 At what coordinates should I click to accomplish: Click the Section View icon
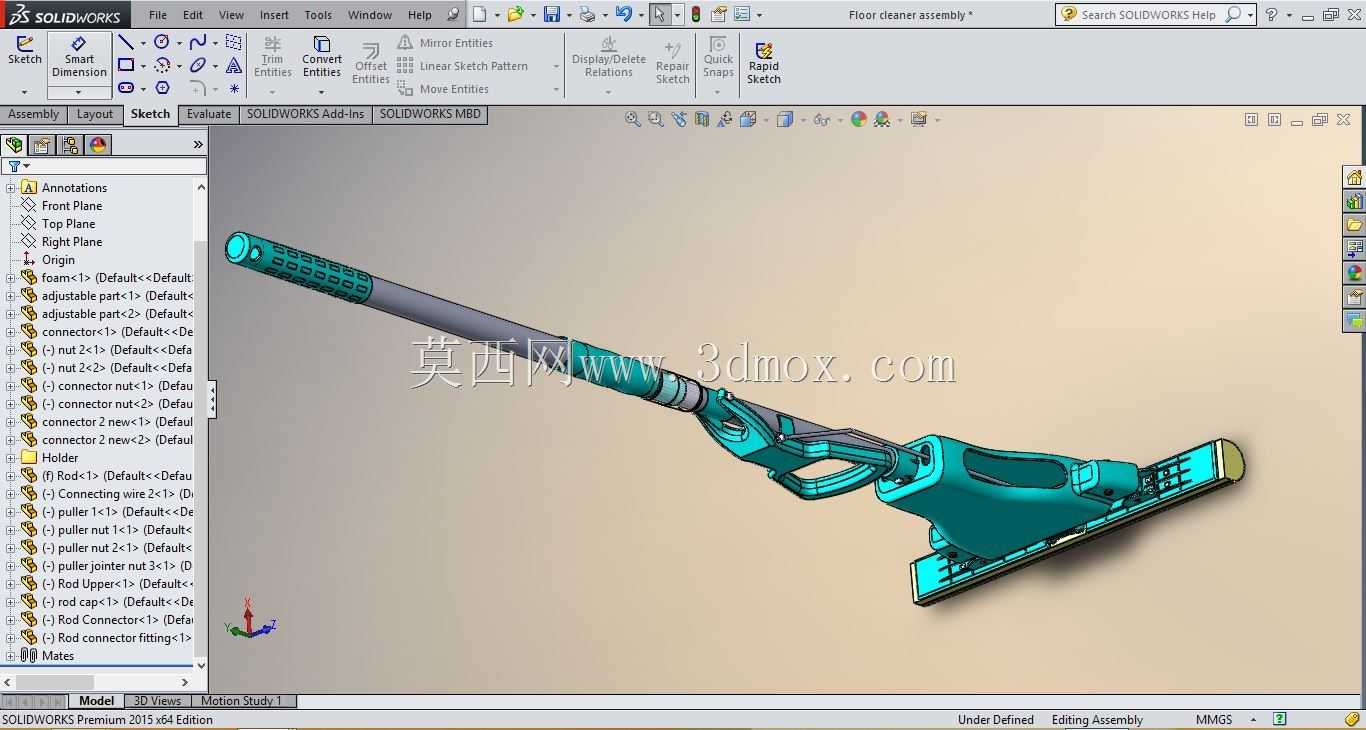tap(702, 119)
